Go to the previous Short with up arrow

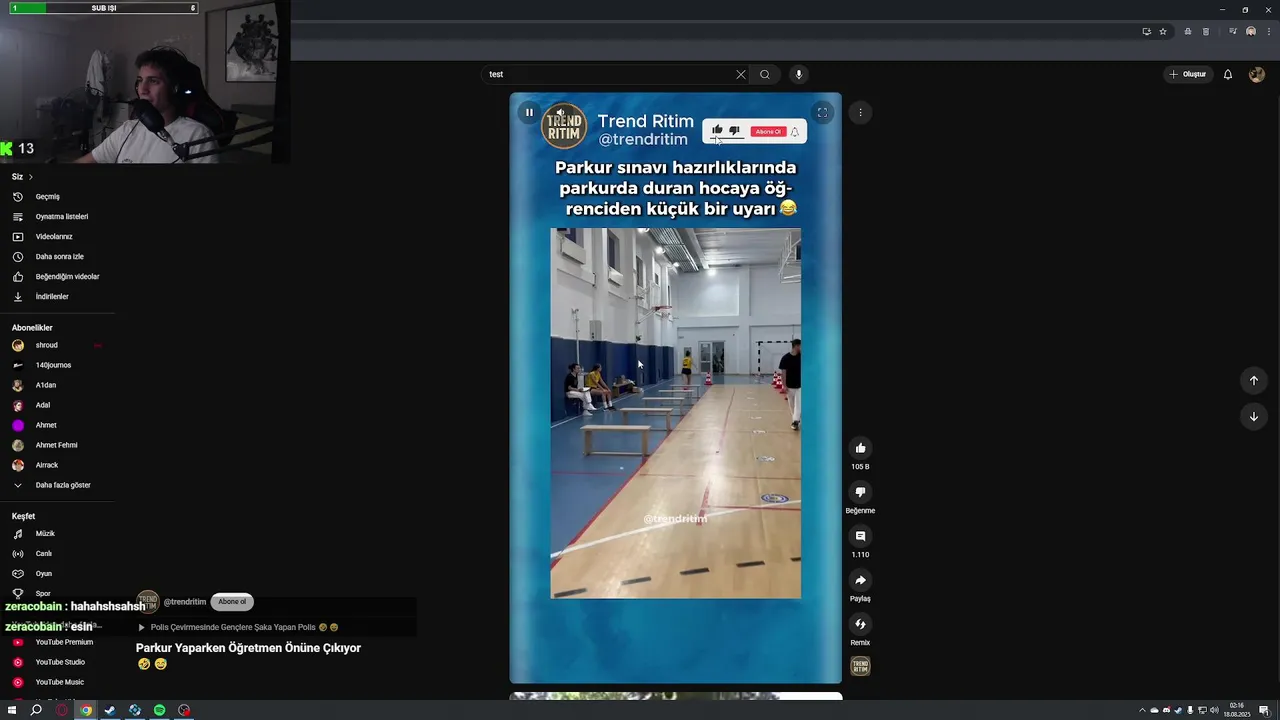pos(1253,380)
